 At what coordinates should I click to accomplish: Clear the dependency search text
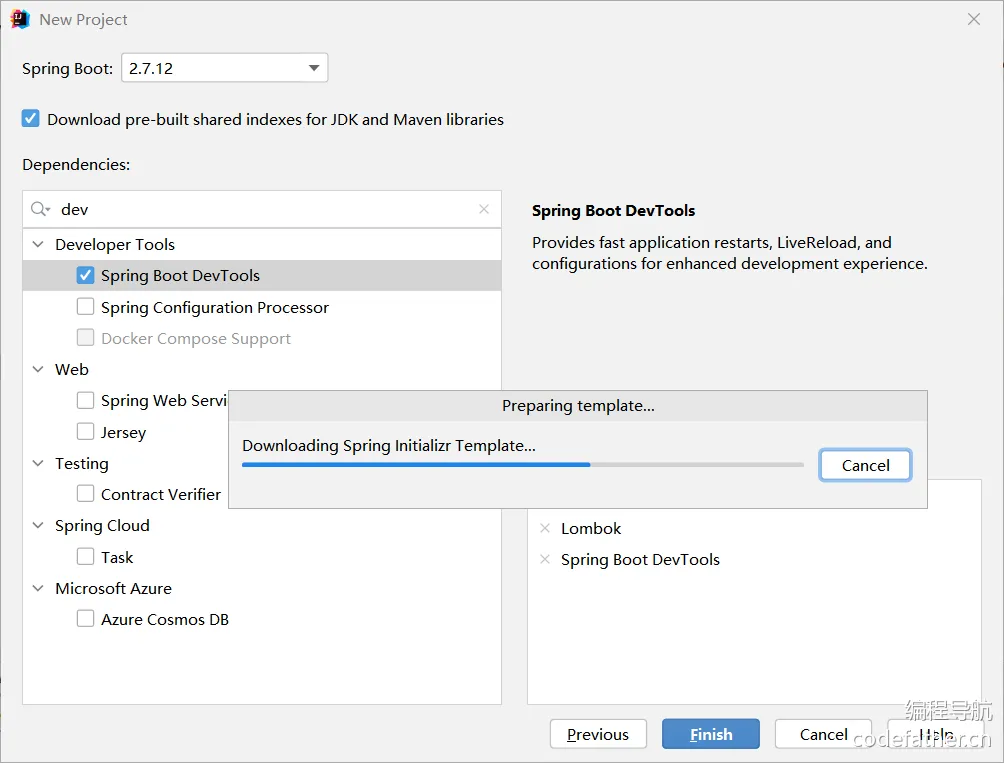point(484,209)
